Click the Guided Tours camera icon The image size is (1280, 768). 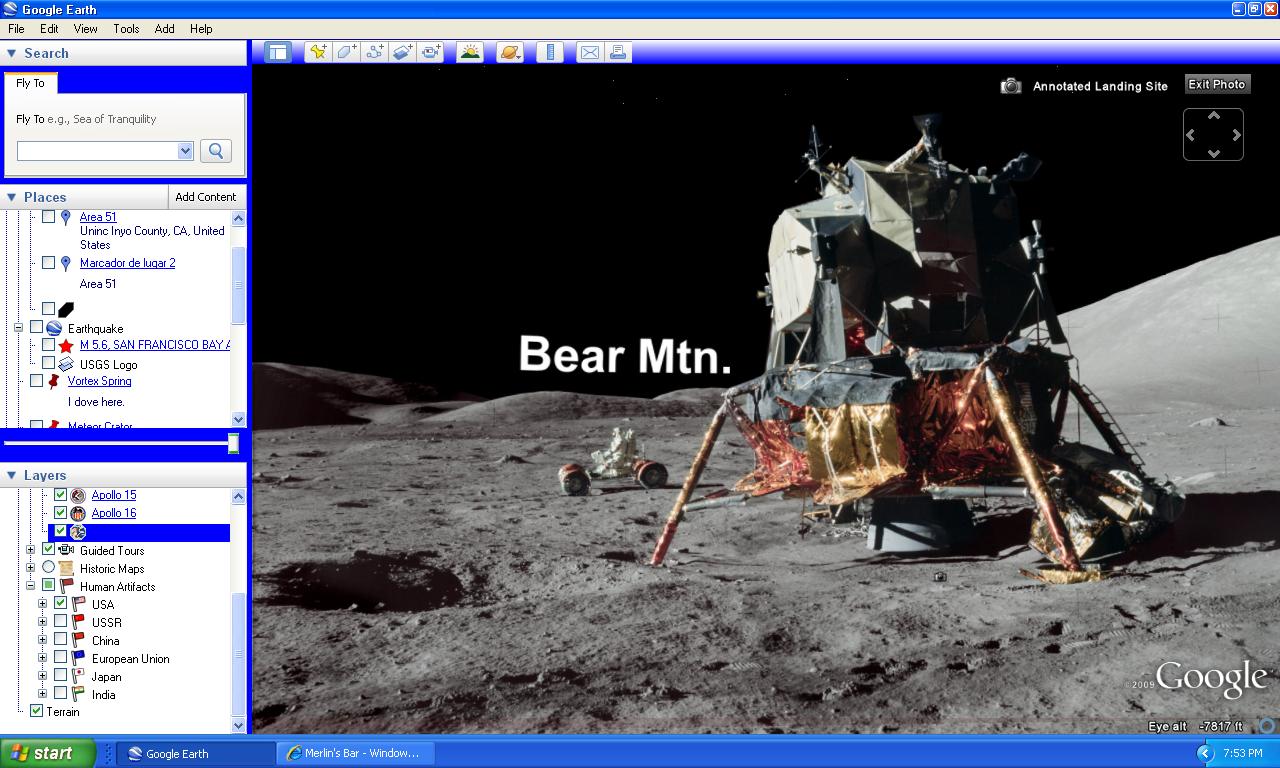click(x=66, y=550)
